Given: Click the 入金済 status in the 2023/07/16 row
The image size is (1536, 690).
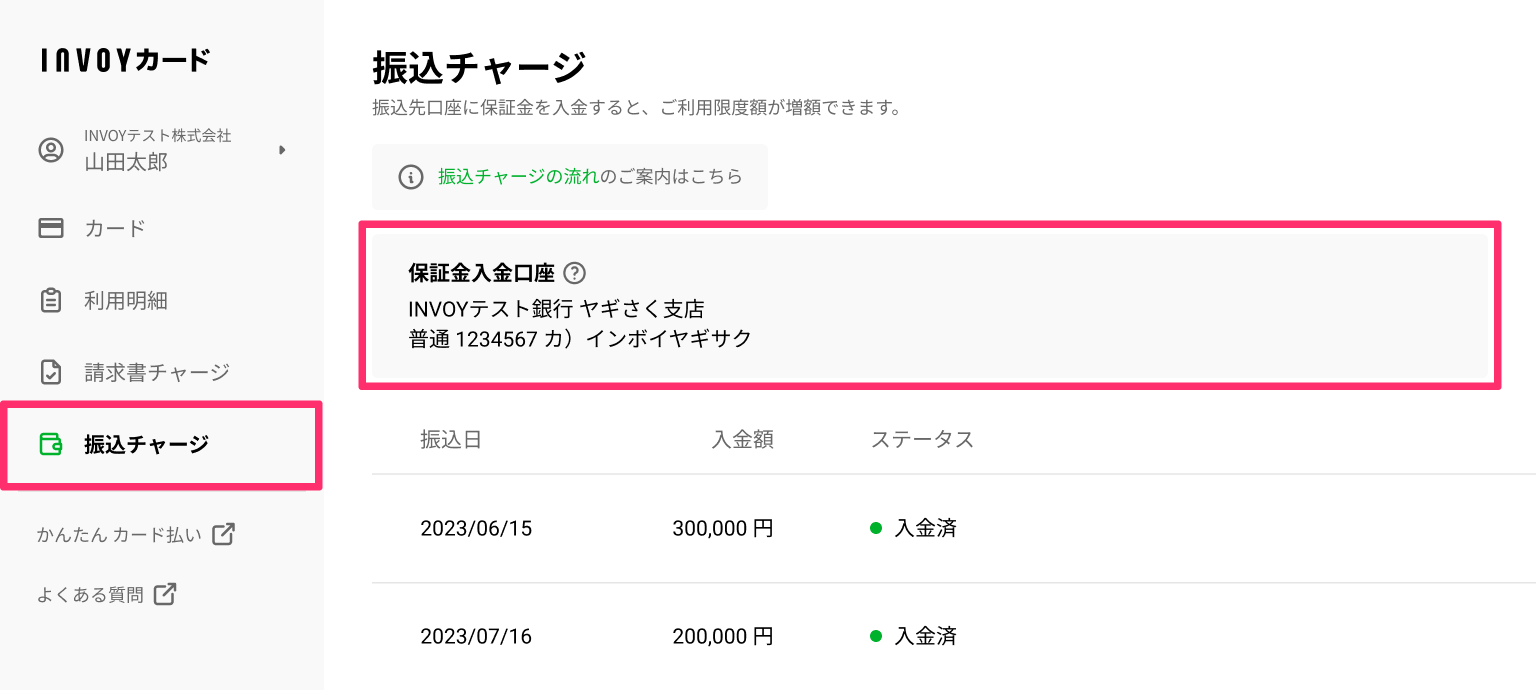Looking at the screenshot, I should click(x=914, y=636).
